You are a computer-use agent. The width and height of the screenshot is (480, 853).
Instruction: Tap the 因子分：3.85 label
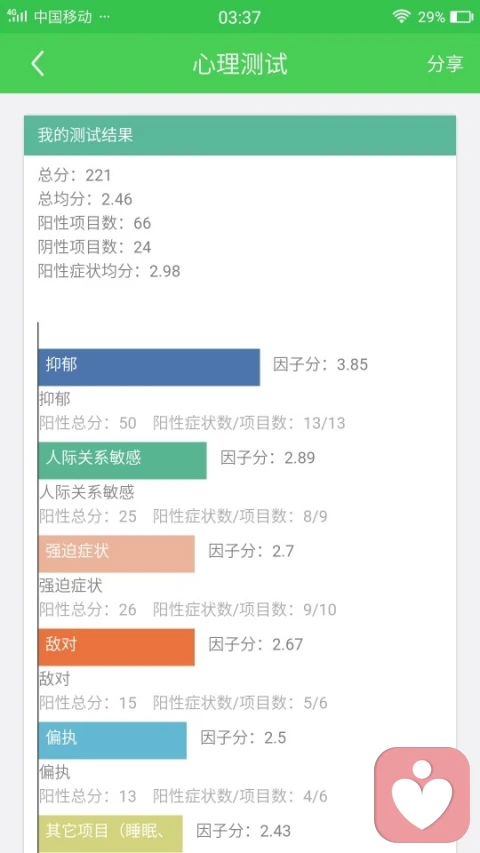tap(321, 364)
